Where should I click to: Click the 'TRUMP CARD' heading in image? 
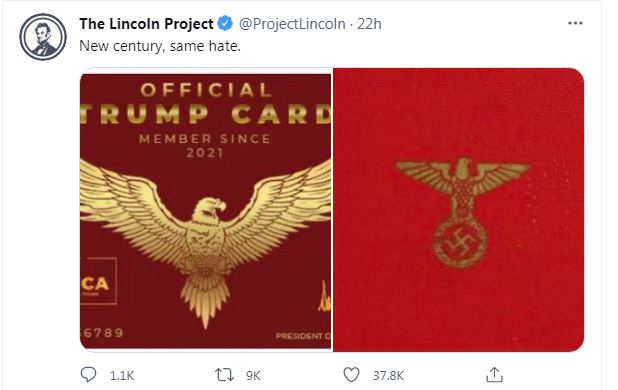tap(206, 114)
